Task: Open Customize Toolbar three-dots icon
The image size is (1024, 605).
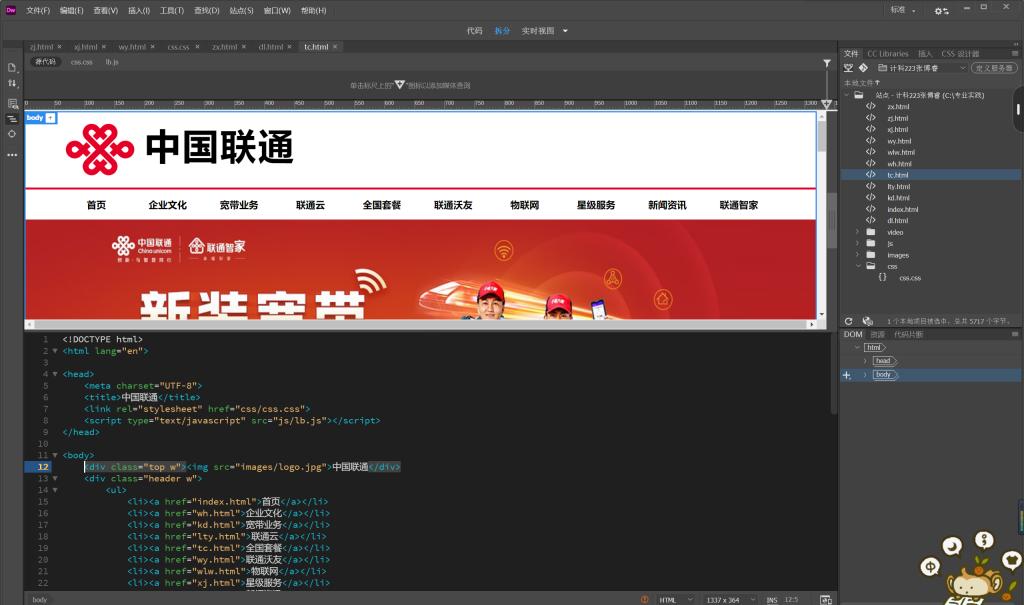Action: 12,155
